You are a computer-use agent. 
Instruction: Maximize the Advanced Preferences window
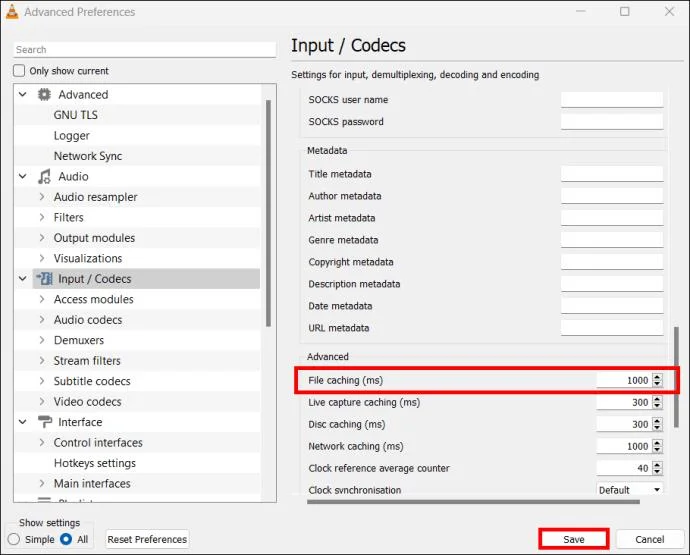pos(624,11)
